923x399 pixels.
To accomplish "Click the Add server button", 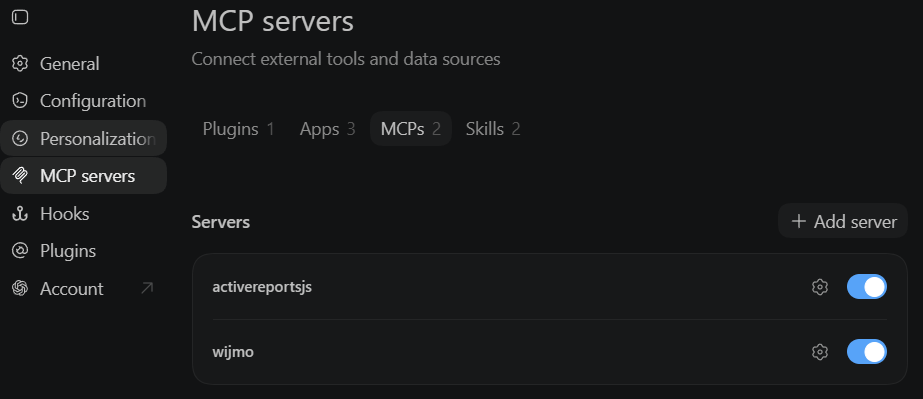I will tap(843, 221).
